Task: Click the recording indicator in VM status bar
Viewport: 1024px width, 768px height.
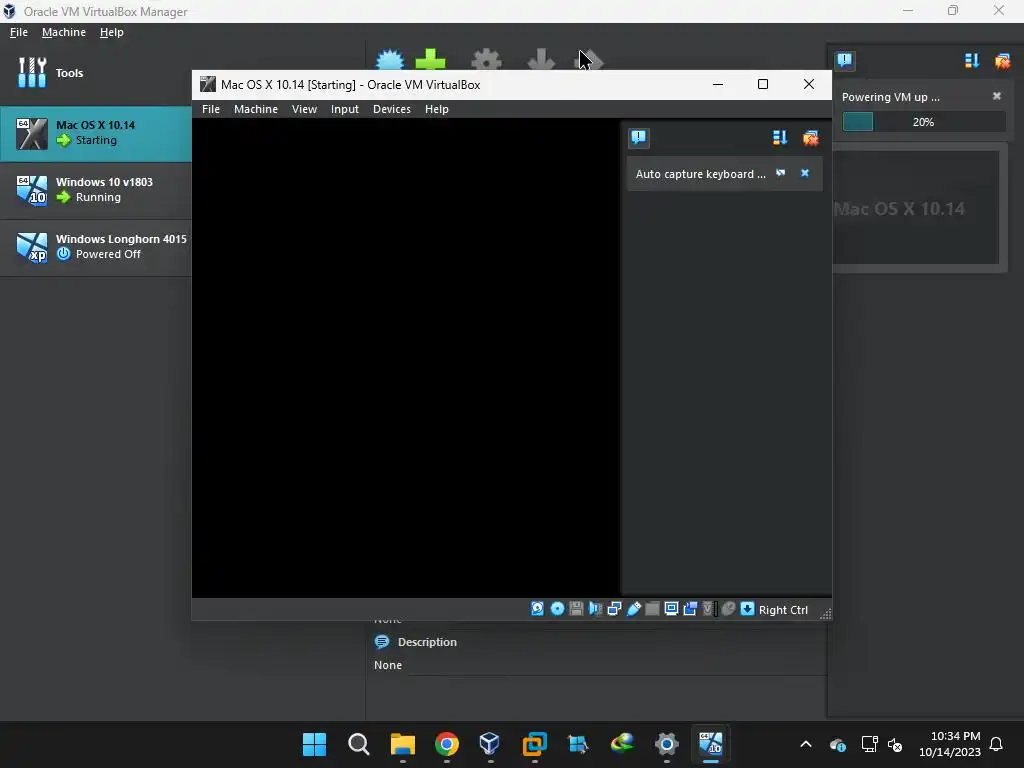Action: (x=690, y=609)
